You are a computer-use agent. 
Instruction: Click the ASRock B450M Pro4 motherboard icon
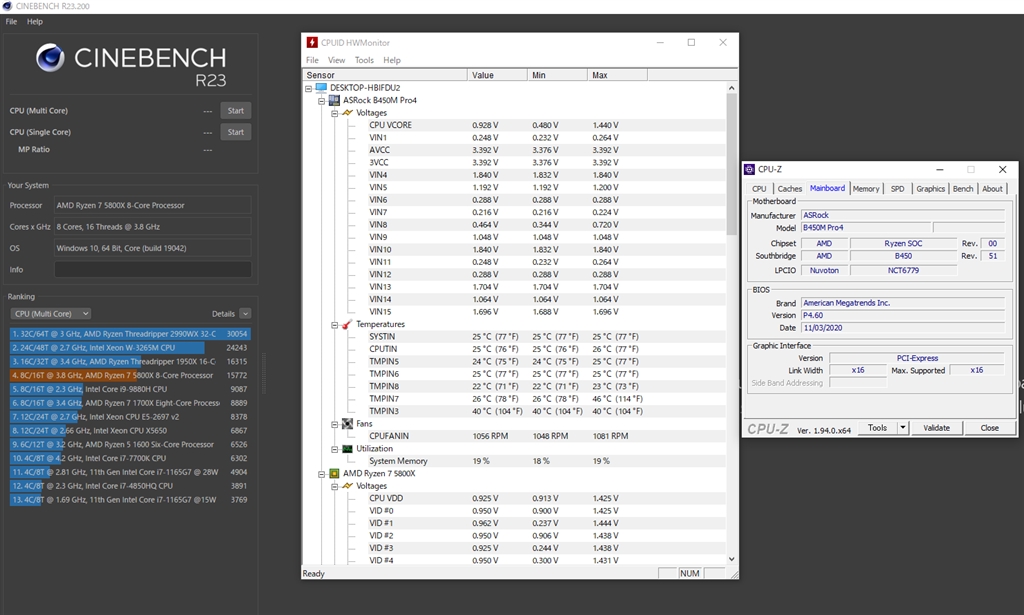(334, 99)
